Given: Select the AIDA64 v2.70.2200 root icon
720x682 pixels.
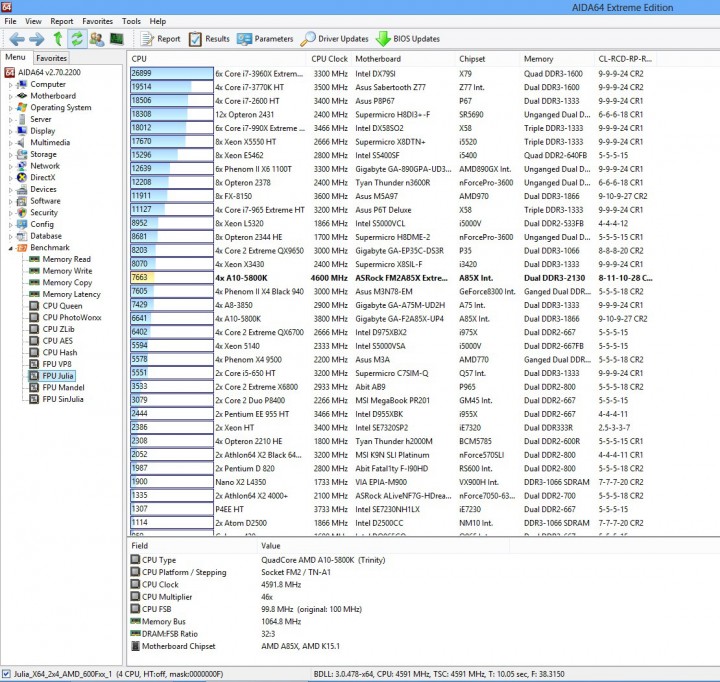Looking at the screenshot, I should point(9,72).
